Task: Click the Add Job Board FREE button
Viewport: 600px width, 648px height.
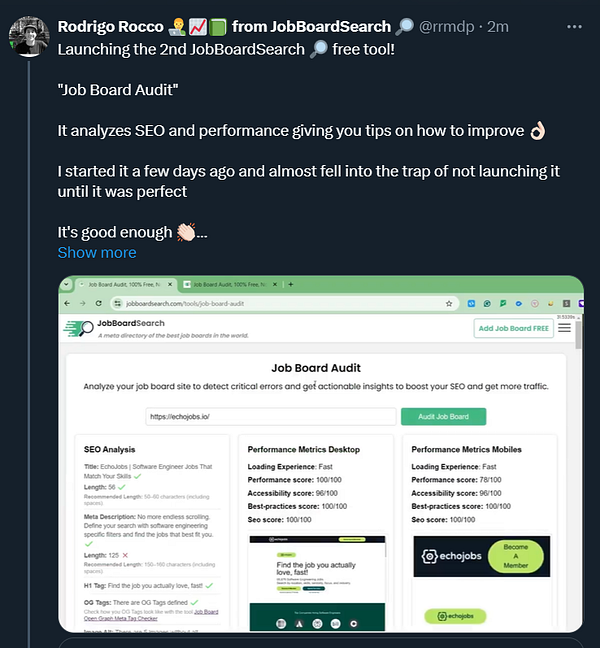Action: point(514,328)
